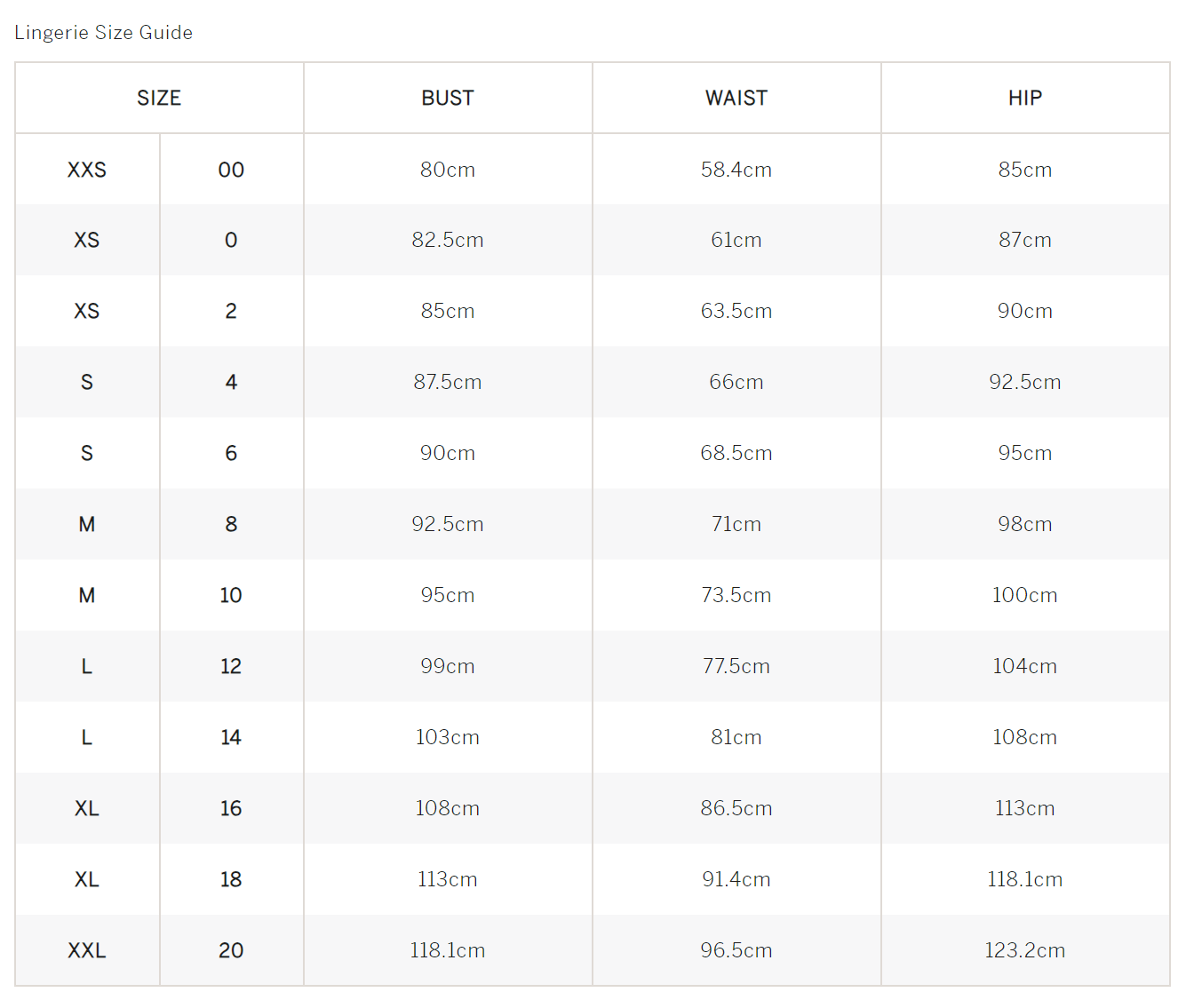Viewport: 1186px width, 1008px height.
Task: Click the 82.5cm bust value
Action: [448, 241]
